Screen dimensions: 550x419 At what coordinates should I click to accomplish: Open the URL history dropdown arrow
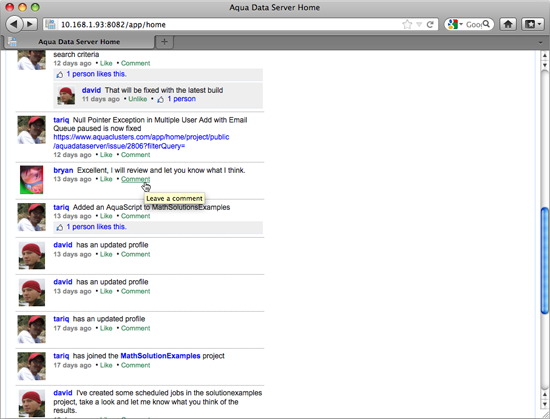[419, 25]
